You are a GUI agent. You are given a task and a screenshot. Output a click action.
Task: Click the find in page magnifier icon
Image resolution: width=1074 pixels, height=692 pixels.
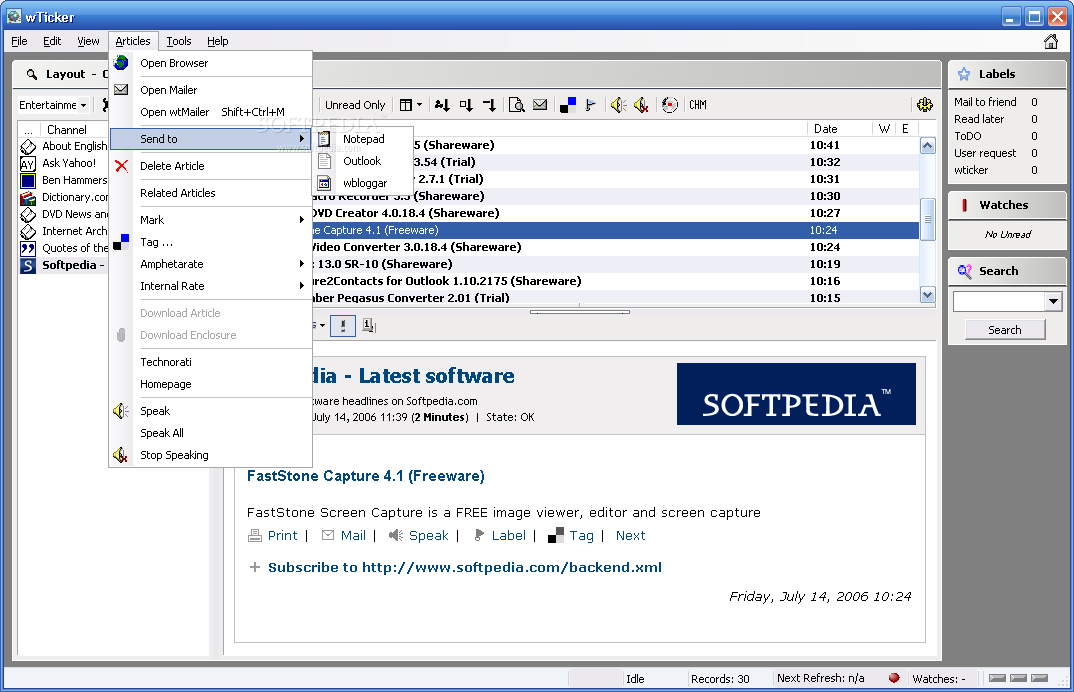click(x=516, y=105)
